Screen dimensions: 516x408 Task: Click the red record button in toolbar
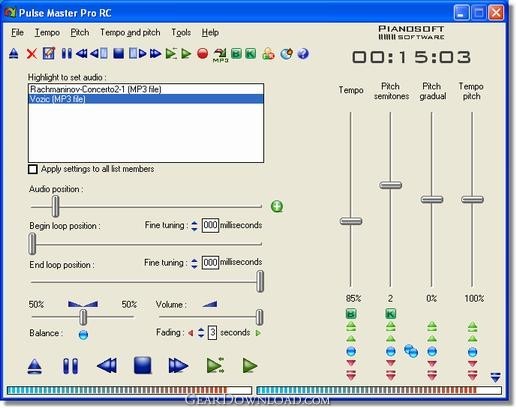coord(203,54)
